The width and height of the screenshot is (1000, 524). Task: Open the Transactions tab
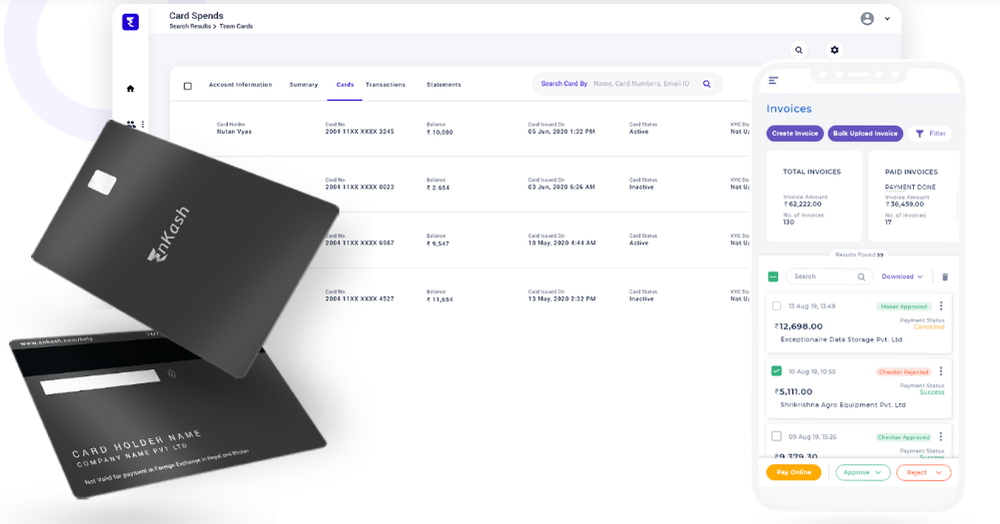pos(385,85)
